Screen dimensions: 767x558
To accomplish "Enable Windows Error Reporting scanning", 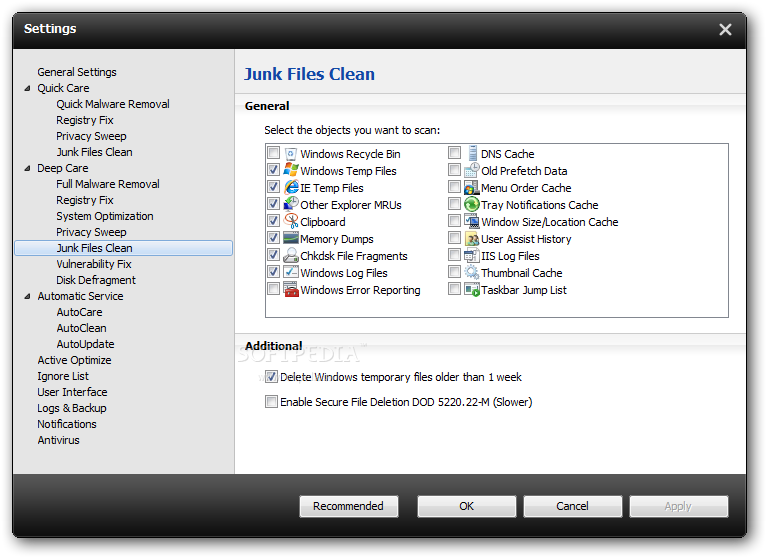I will (273, 289).
